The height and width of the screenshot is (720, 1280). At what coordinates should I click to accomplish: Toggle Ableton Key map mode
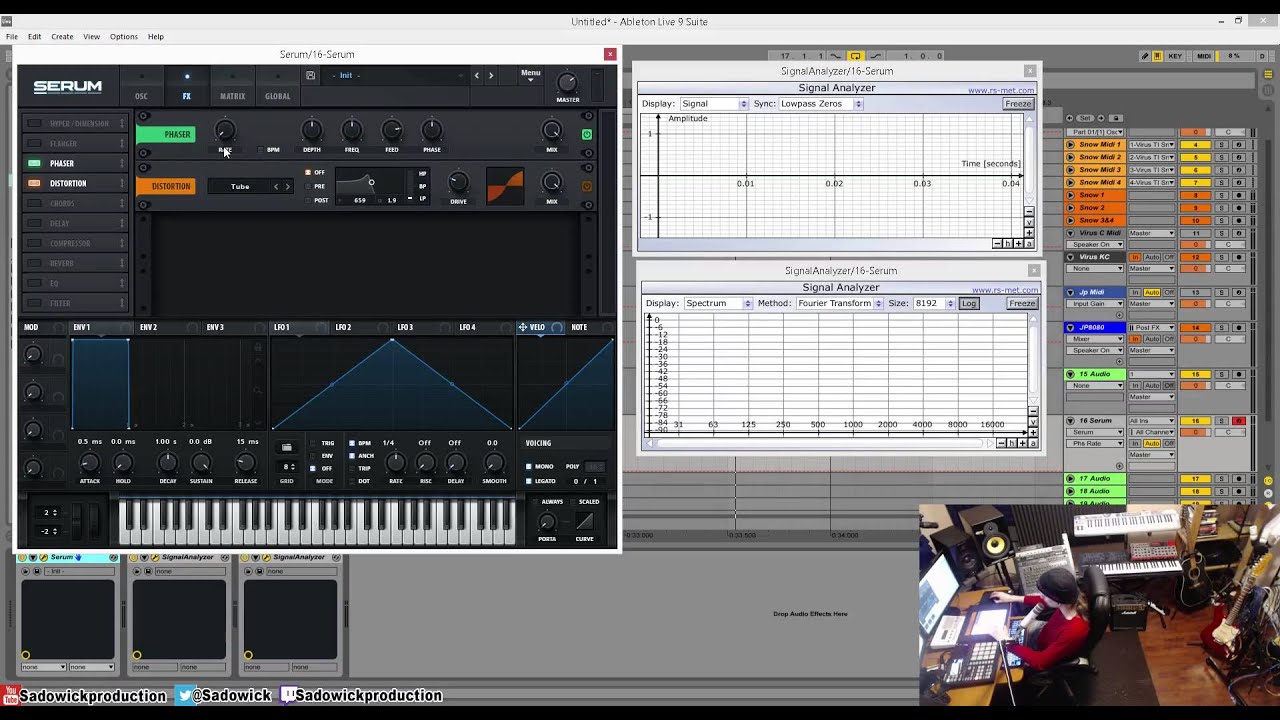[x=1174, y=56]
